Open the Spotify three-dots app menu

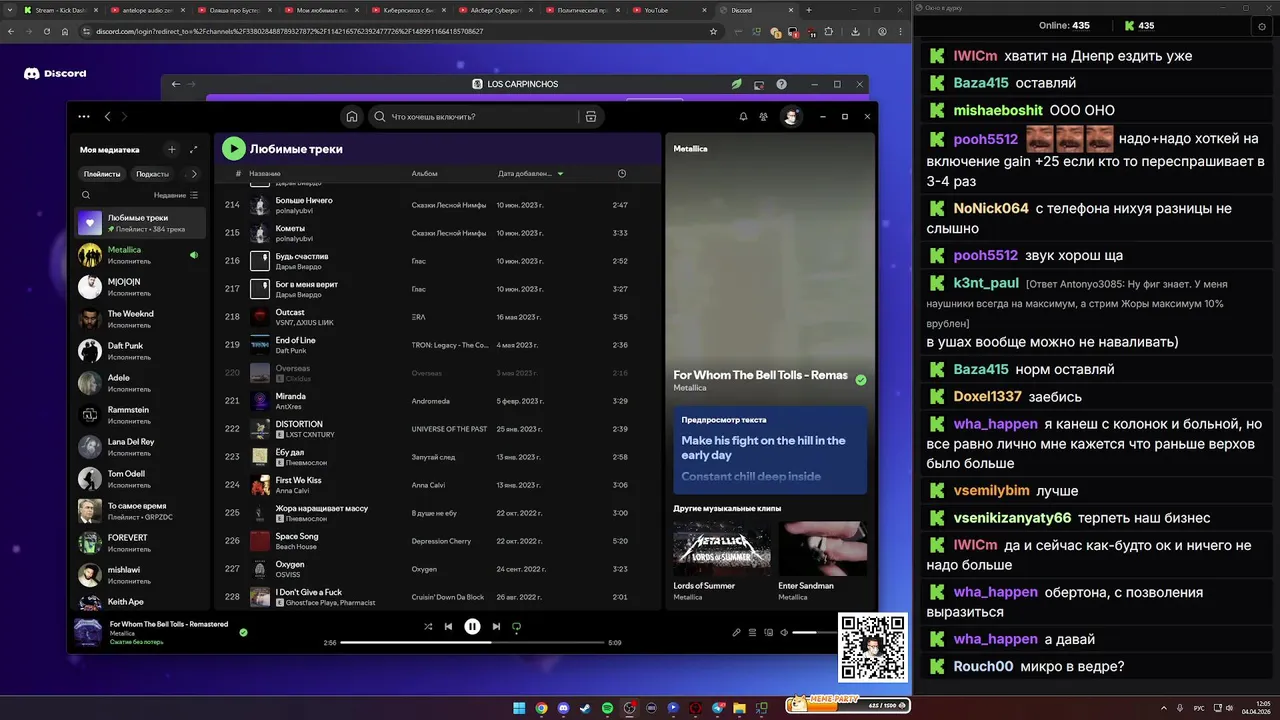point(84,117)
